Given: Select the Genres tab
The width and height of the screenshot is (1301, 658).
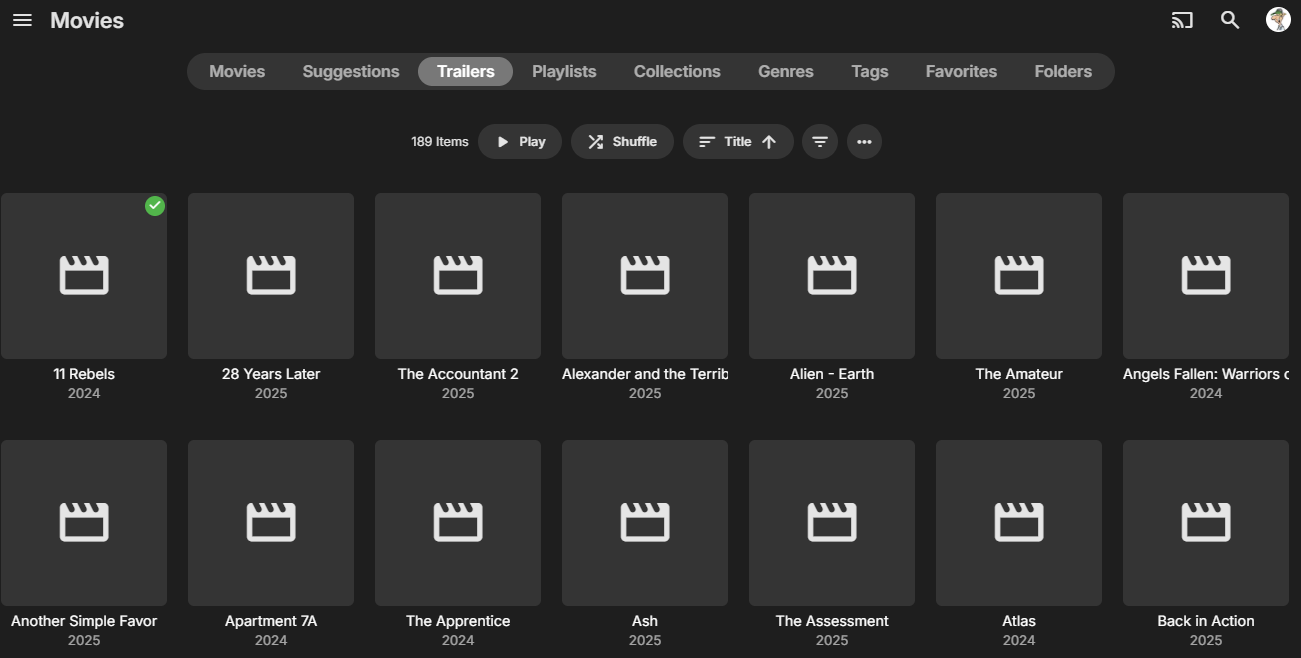Looking at the screenshot, I should coord(786,72).
